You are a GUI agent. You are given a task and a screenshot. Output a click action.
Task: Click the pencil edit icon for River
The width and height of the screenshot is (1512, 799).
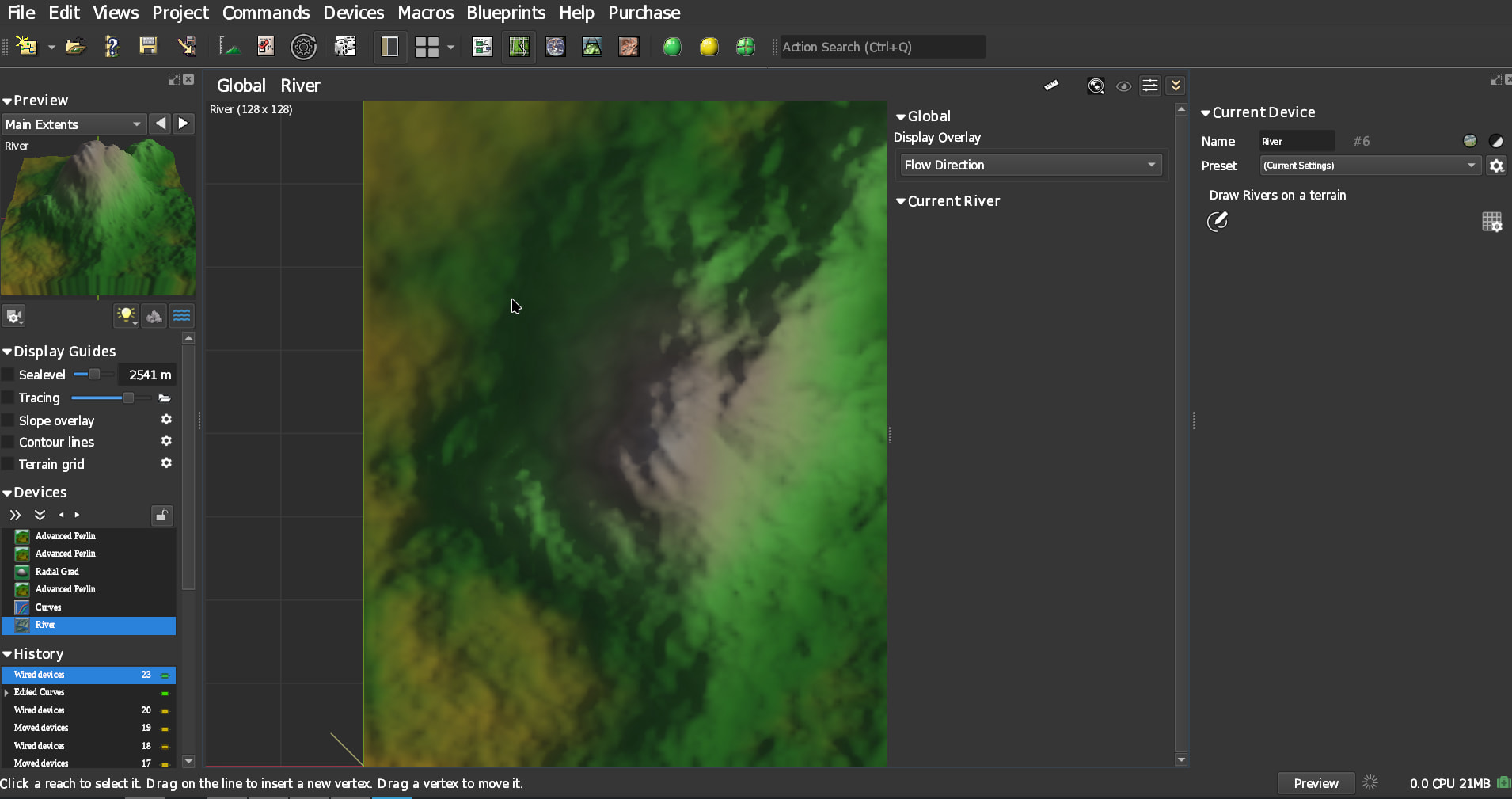(x=1218, y=221)
